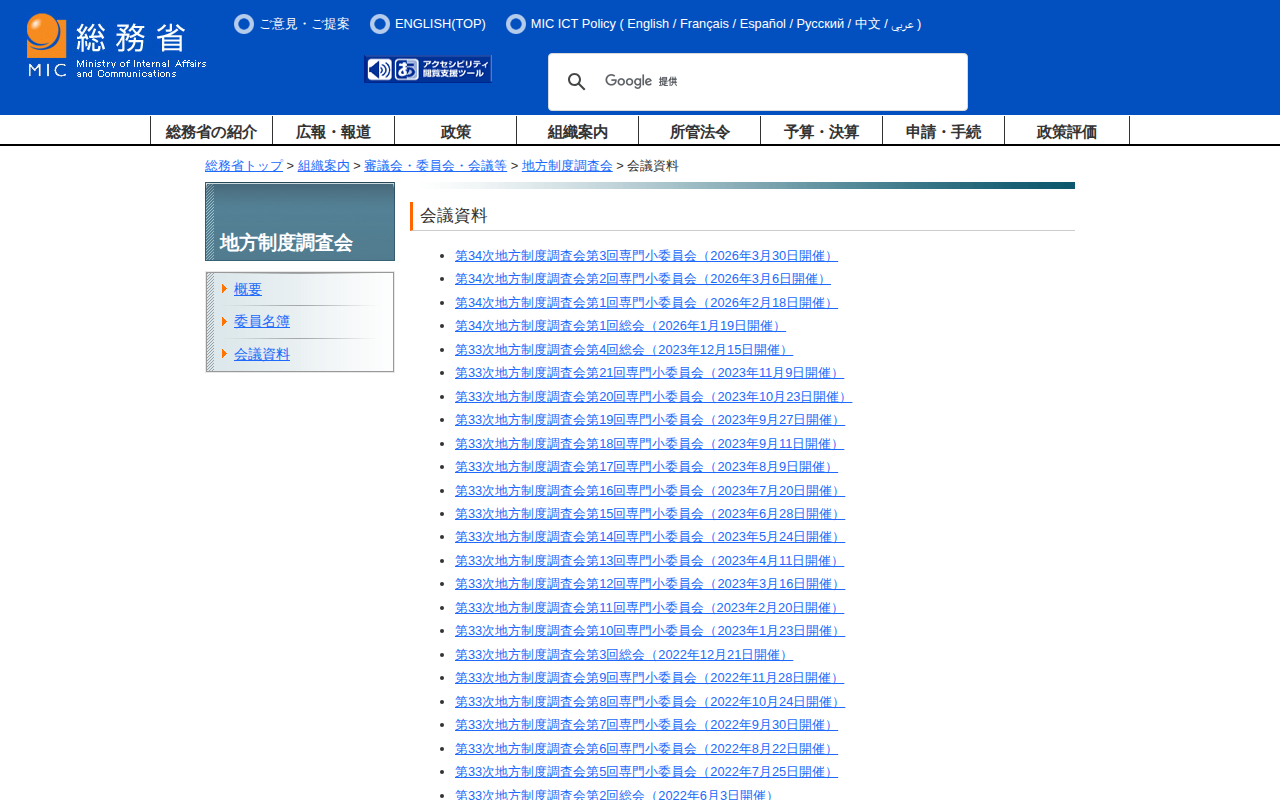This screenshot has height=800, width=1280.
Task: Open 第34次 第3回専門小委員会 meeting link
Action: pos(646,256)
